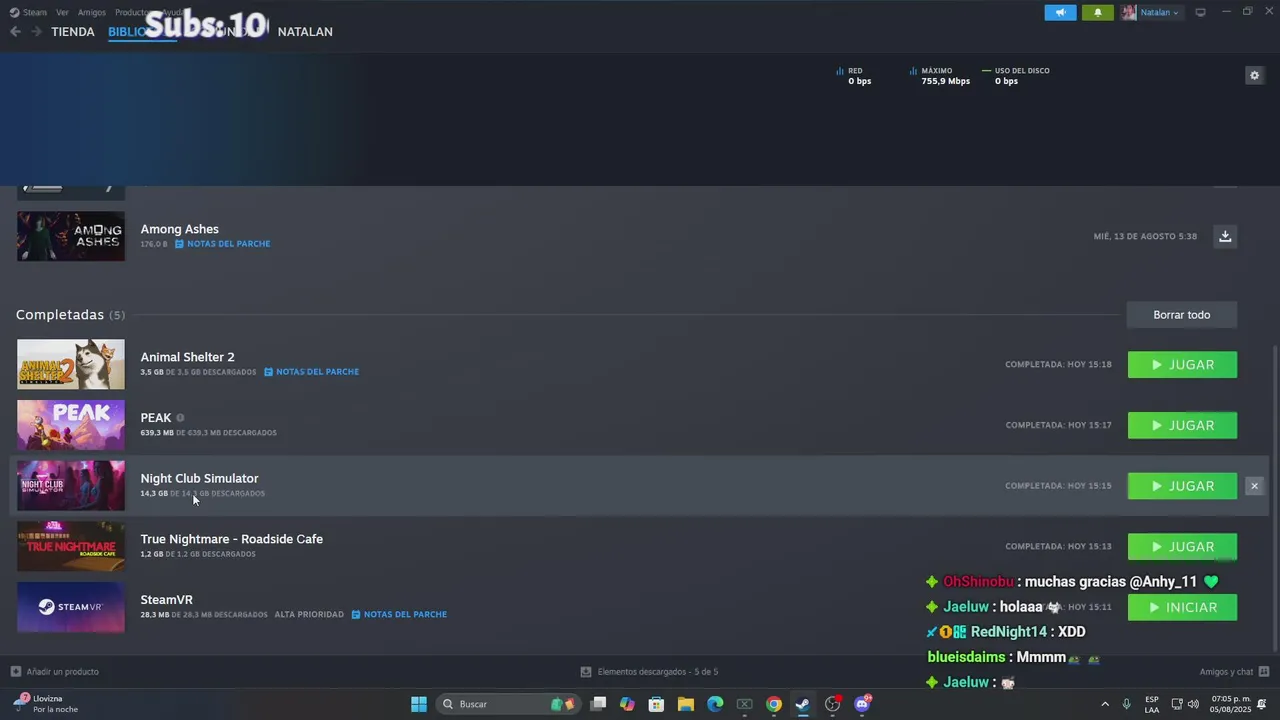Click the taskbar Buscar search box
This screenshot has height=720, width=1280.
coord(510,704)
